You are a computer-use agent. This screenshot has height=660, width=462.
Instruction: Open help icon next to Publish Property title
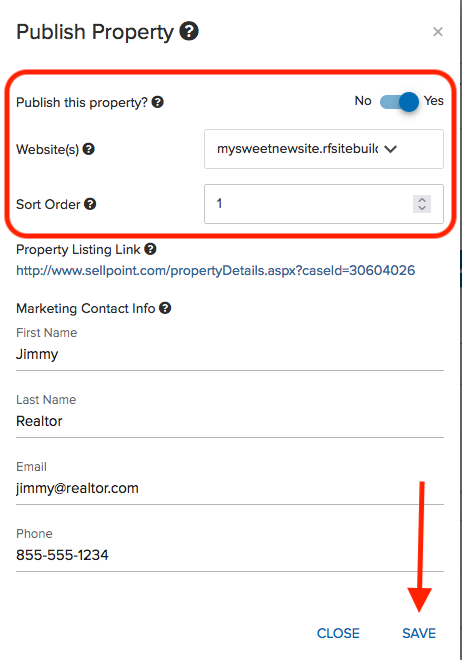tap(189, 31)
